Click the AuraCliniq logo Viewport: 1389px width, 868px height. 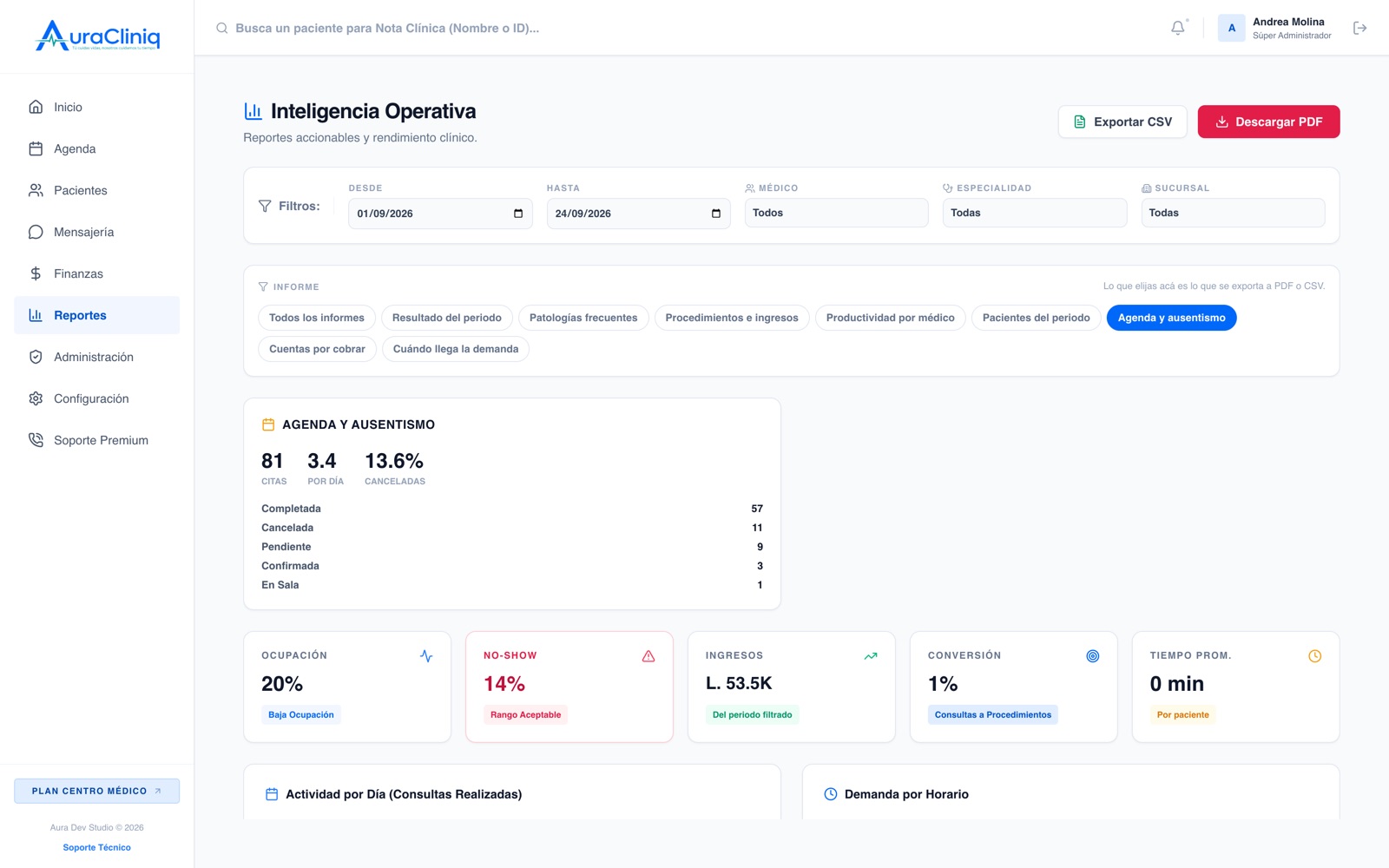(97, 36)
